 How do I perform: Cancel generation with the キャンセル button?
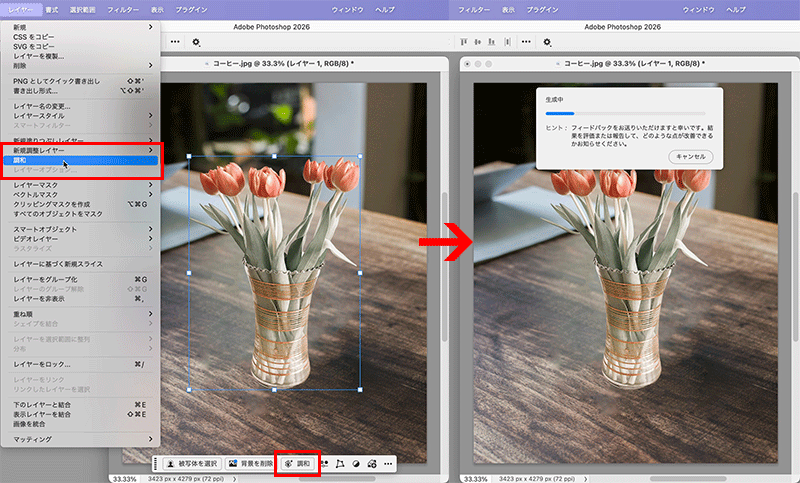(x=690, y=157)
